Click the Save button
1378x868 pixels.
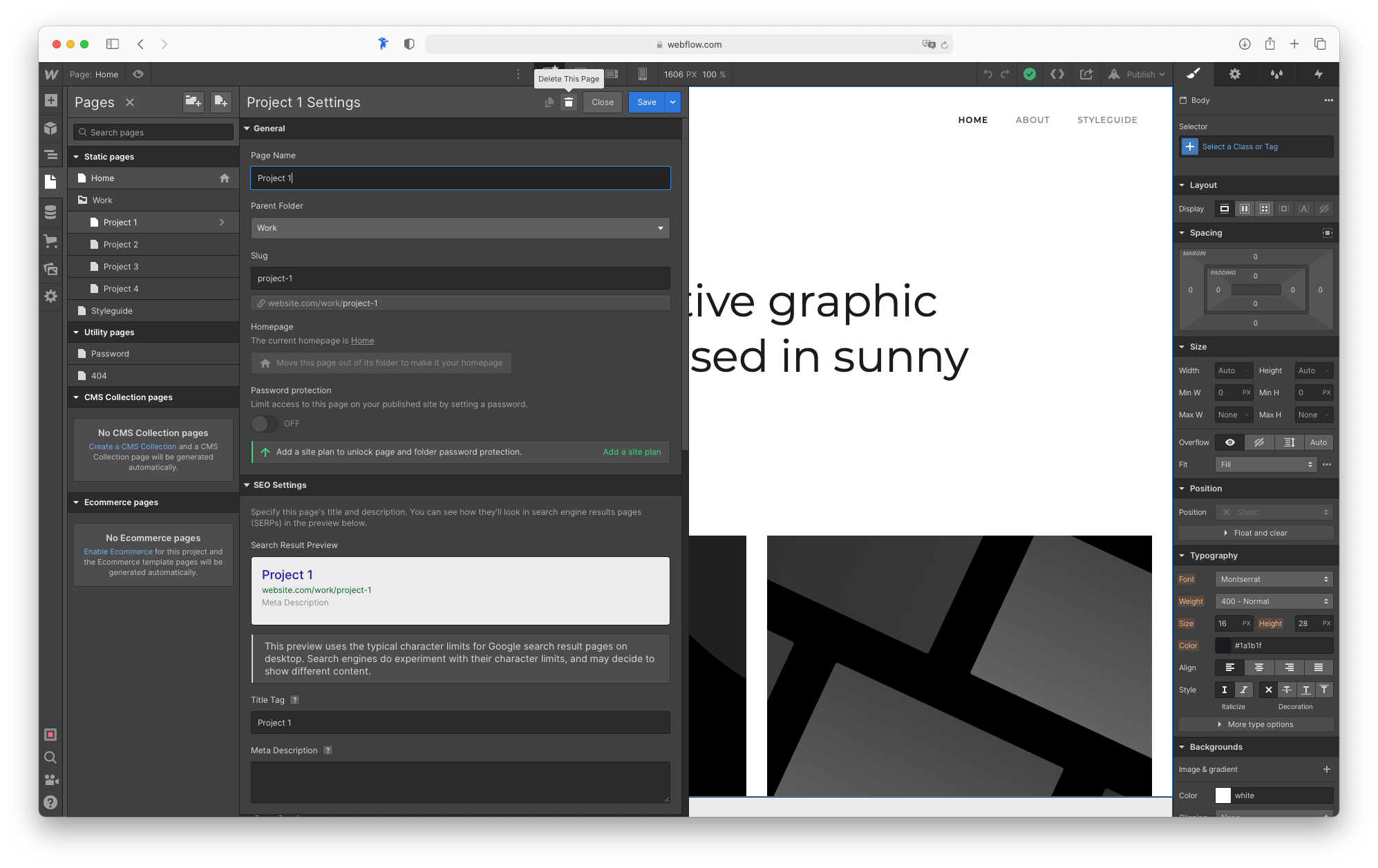point(645,102)
